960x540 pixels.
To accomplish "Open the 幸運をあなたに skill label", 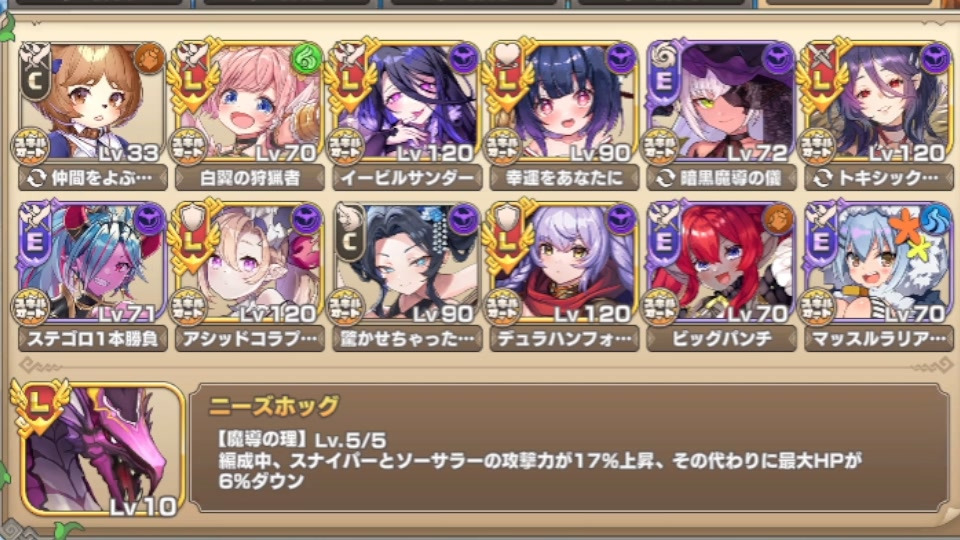I will [x=564, y=178].
